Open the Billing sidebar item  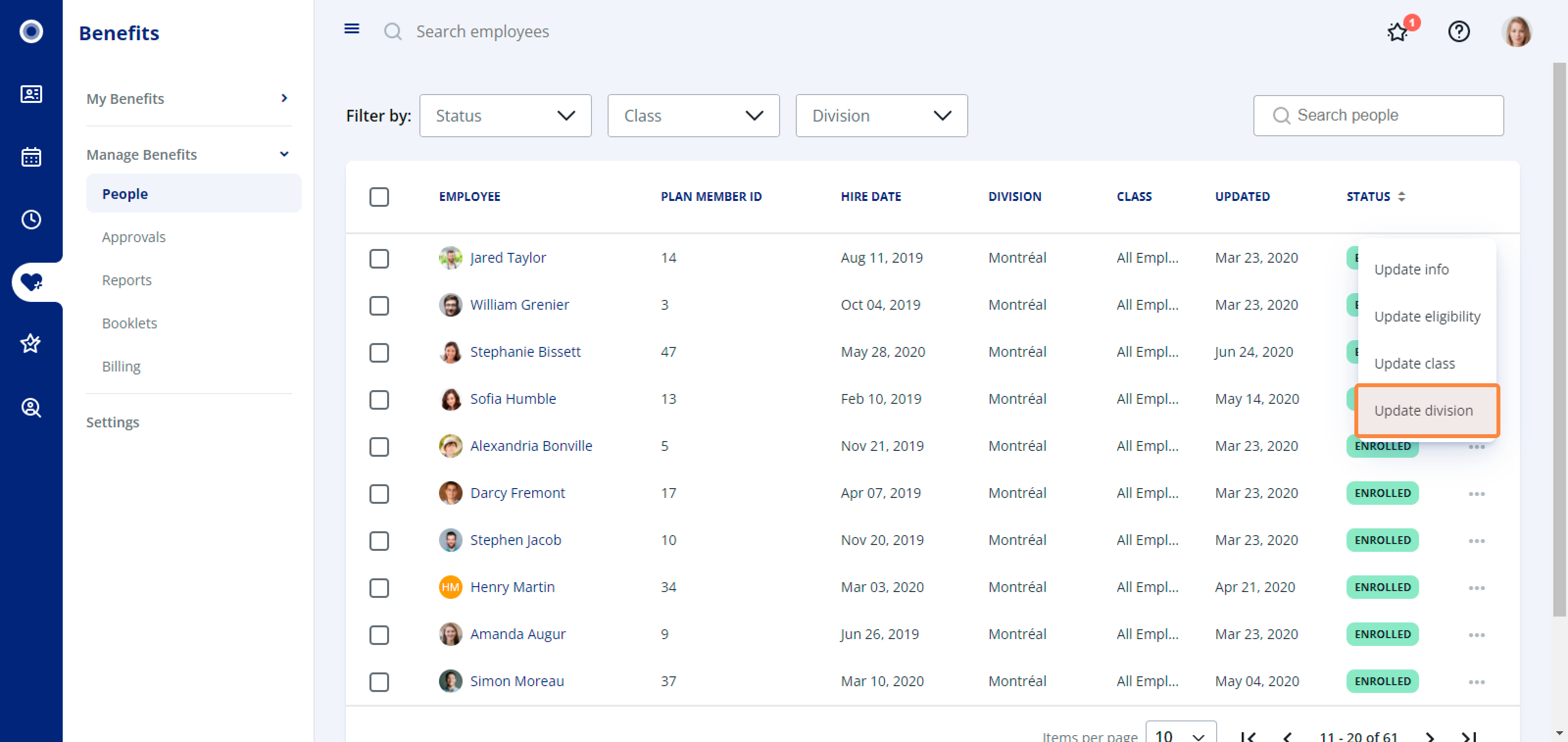[121, 367]
